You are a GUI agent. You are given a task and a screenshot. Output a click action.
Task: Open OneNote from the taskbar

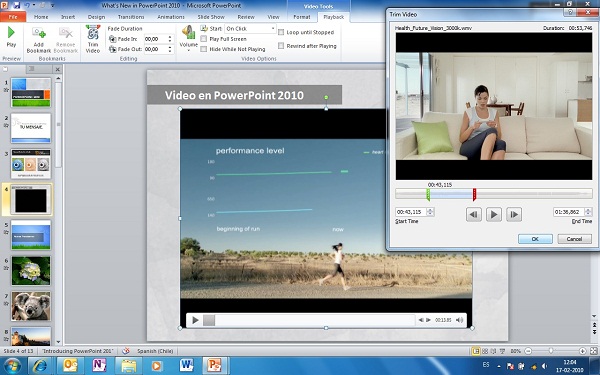pyautogui.click(x=99, y=365)
